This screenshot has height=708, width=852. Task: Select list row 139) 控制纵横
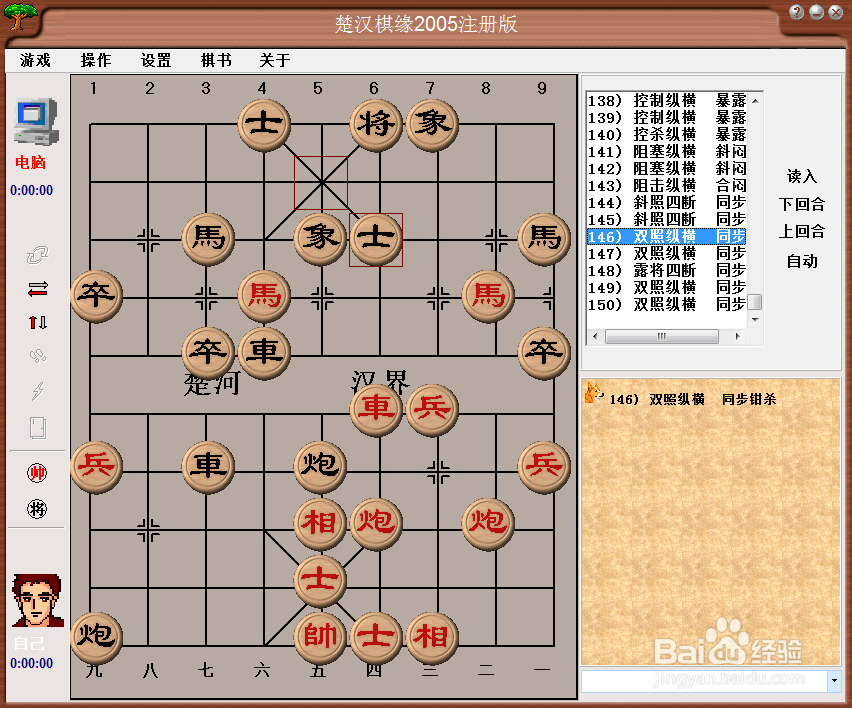click(667, 117)
